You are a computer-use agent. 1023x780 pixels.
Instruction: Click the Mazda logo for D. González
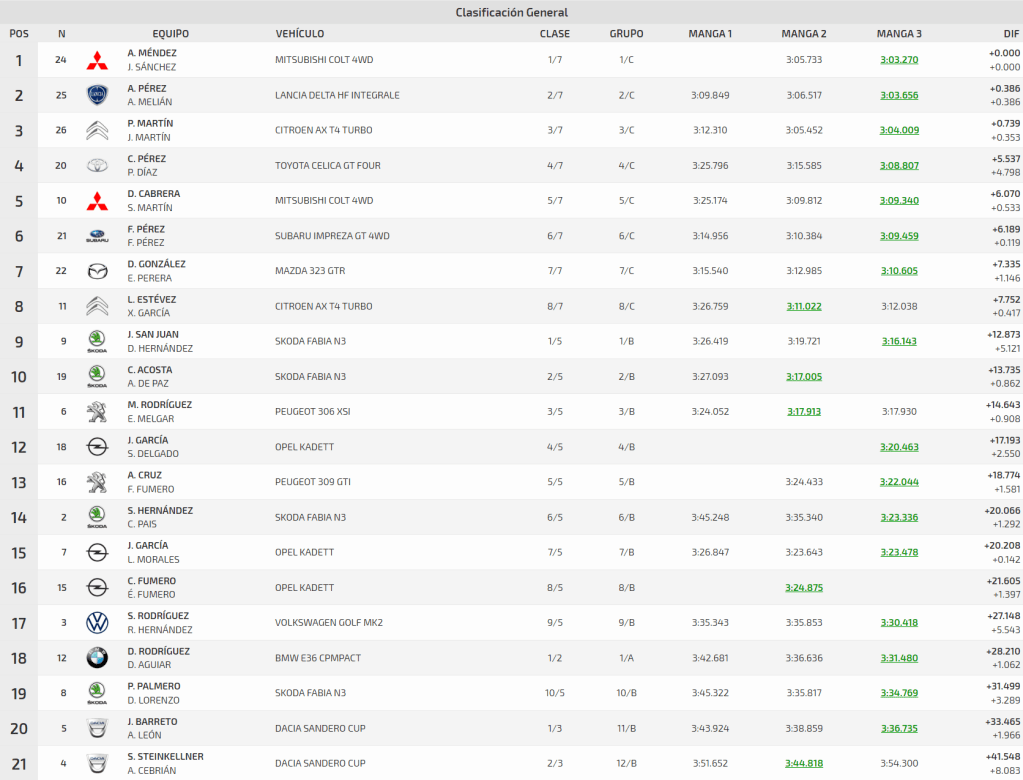tap(97, 271)
